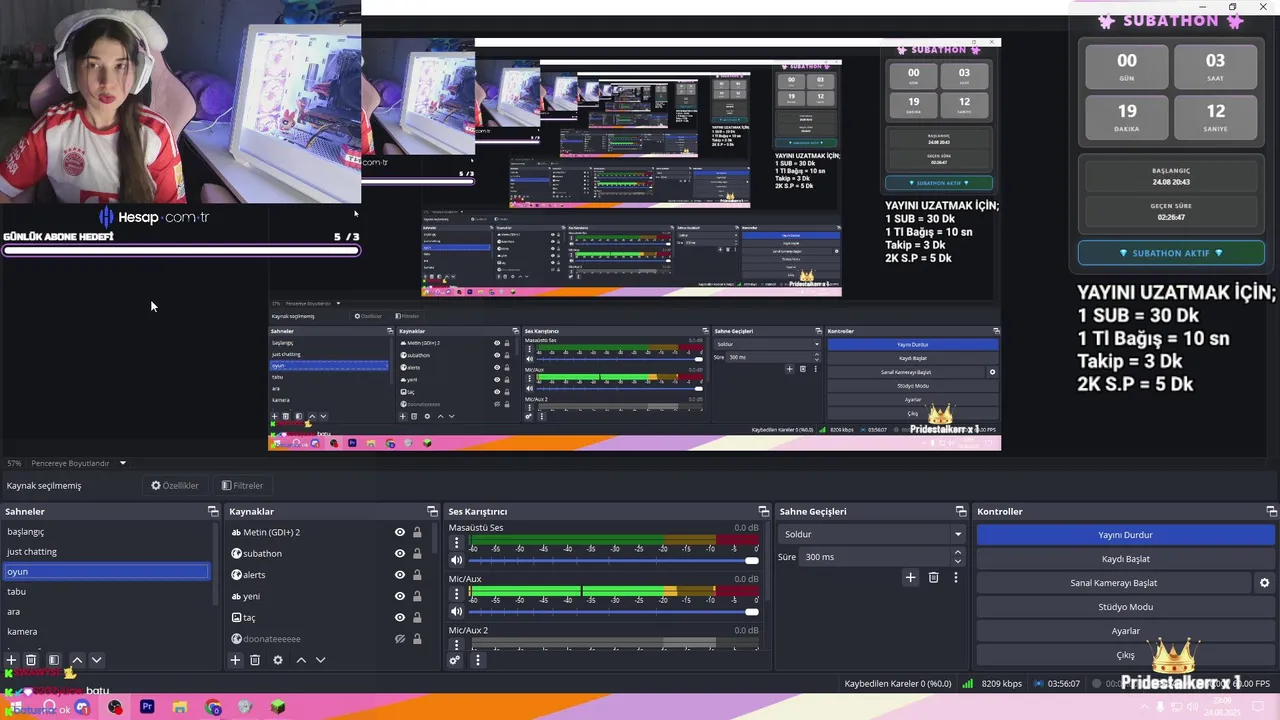Increase transition duration with up arrow
This screenshot has width=1280, height=720.
coord(958,552)
